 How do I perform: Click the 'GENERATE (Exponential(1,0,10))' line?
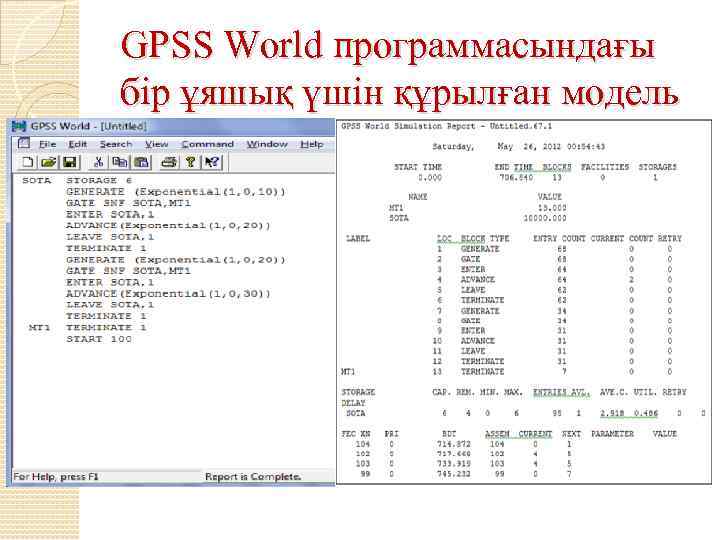(176, 191)
